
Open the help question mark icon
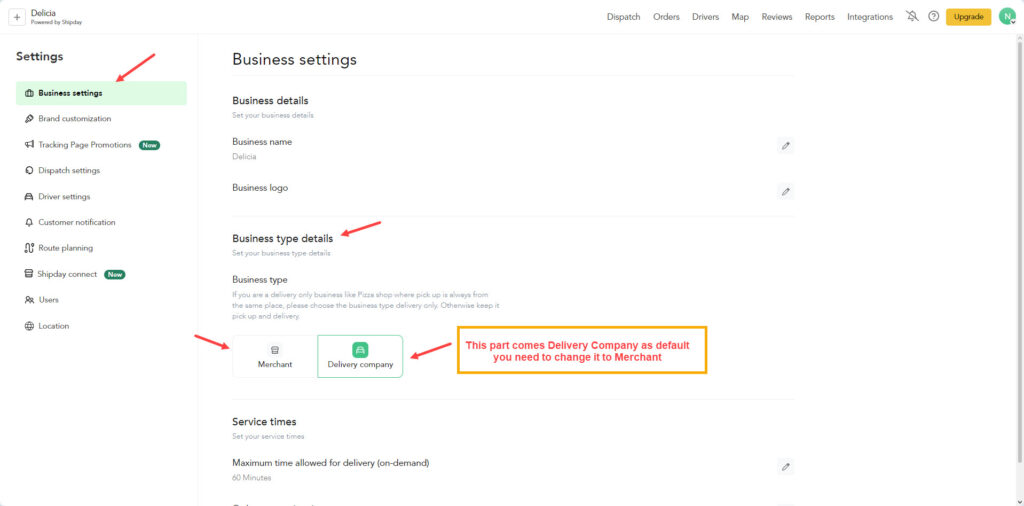click(x=933, y=17)
